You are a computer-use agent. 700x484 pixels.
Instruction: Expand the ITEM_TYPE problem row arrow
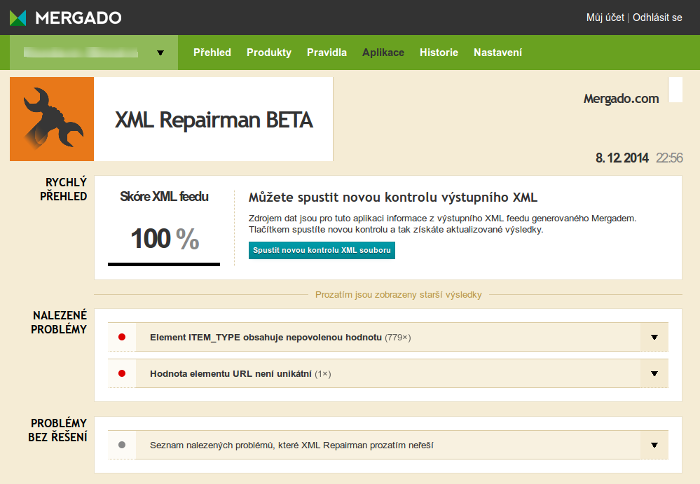point(654,338)
